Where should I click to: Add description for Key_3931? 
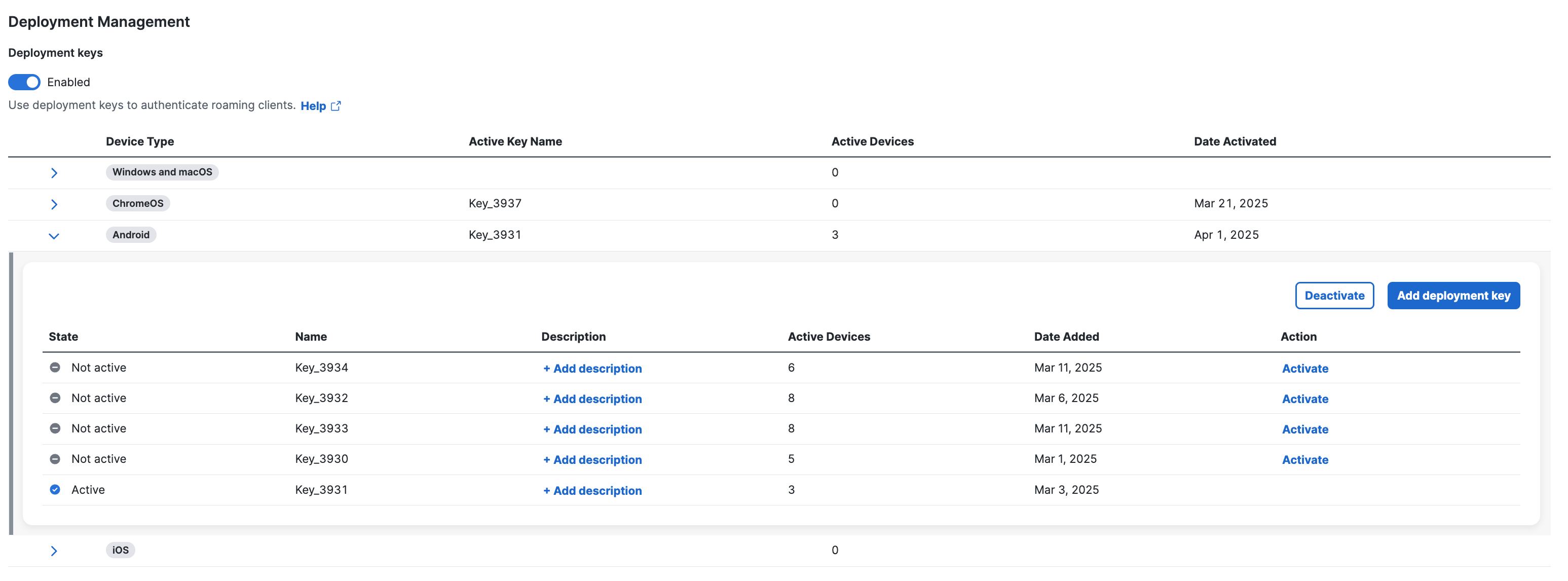592,491
